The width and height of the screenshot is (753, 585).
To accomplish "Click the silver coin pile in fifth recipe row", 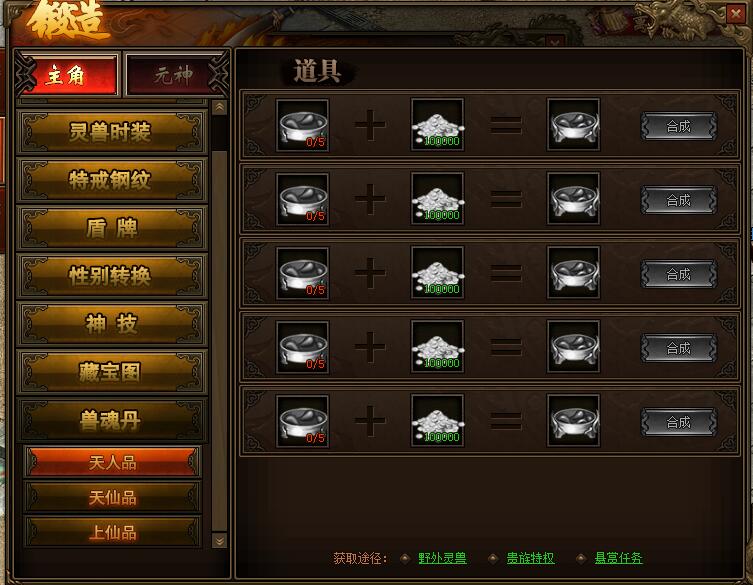I will (437, 421).
